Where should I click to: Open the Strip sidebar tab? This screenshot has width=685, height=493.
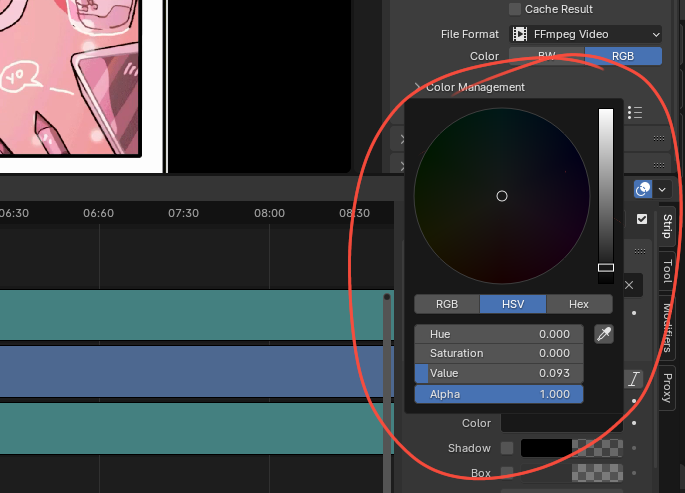point(667,226)
